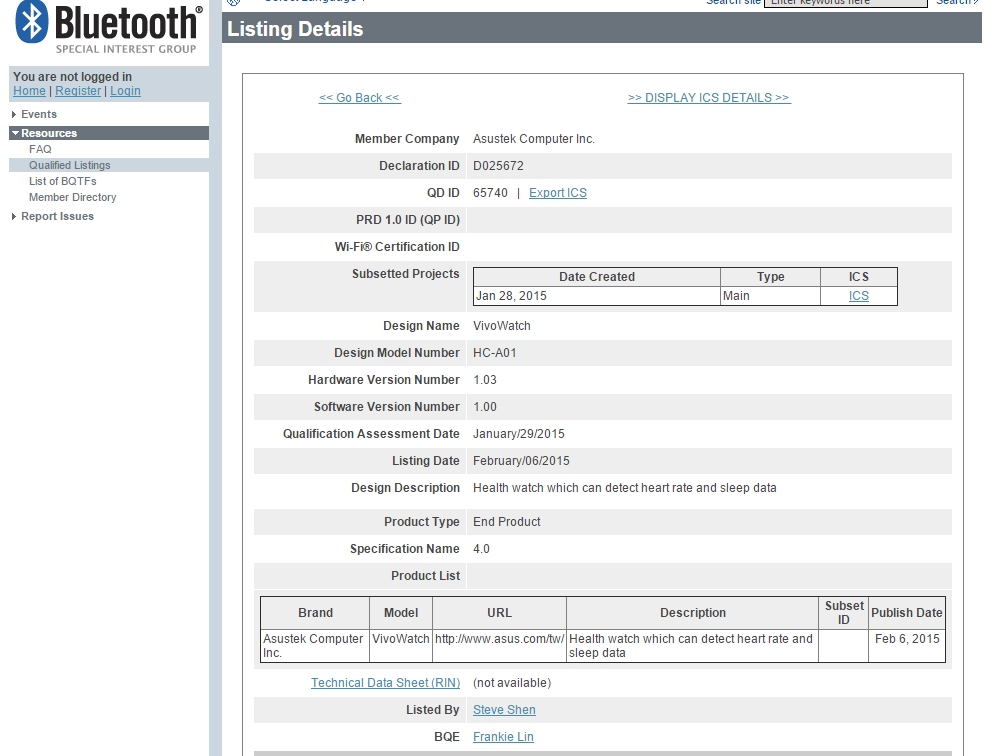The height and width of the screenshot is (756, 994).
Task: Select Qualified Listings in sidebar
Action: [x=69, y=166]
